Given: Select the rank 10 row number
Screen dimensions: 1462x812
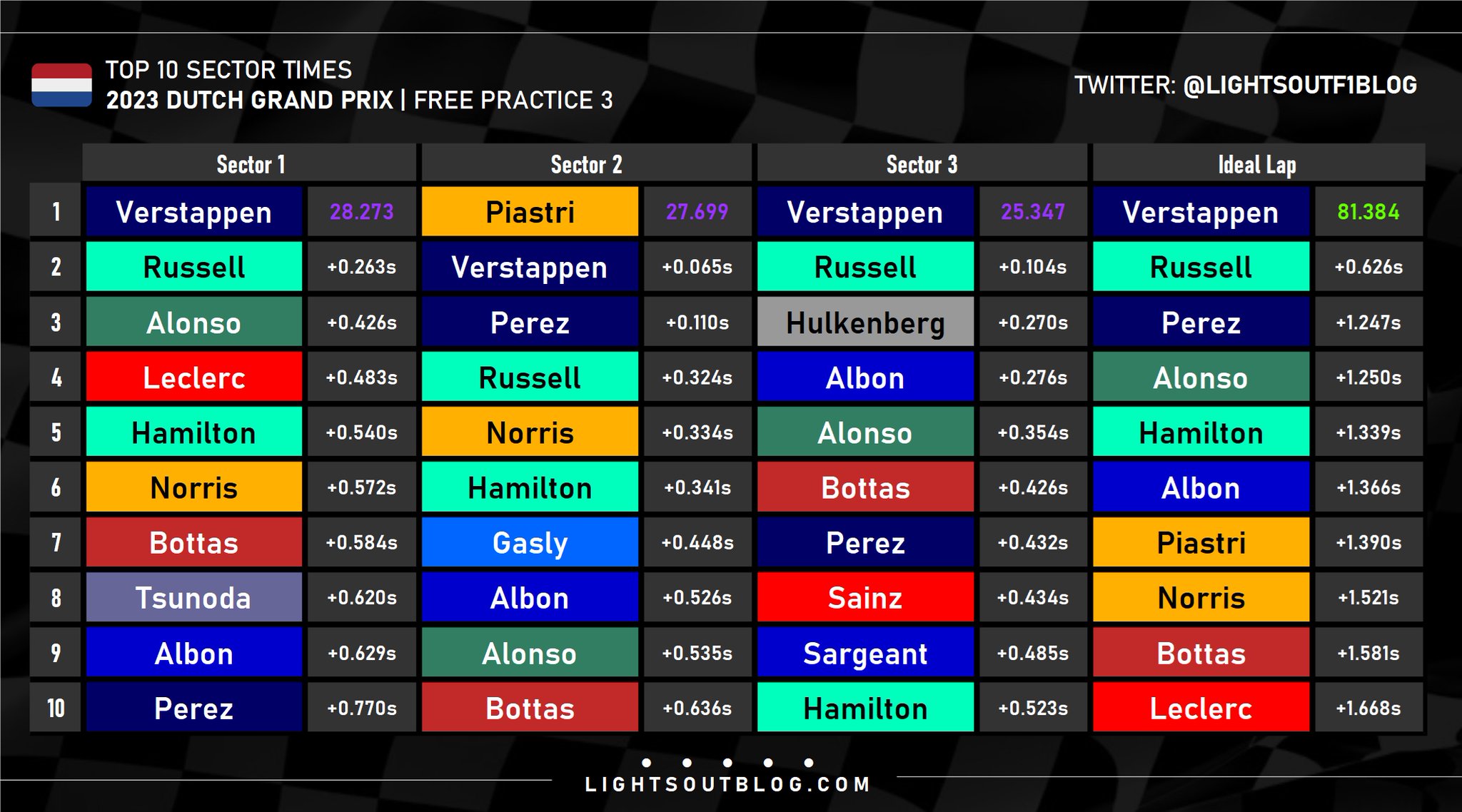Looking at the screenshot, I should (56, 709).
